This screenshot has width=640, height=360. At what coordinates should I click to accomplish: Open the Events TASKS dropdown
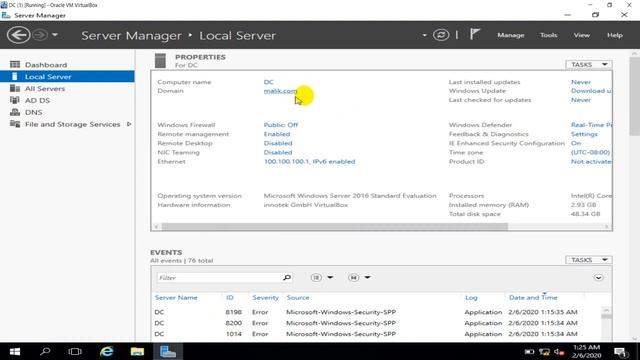[x=589, y=260]
